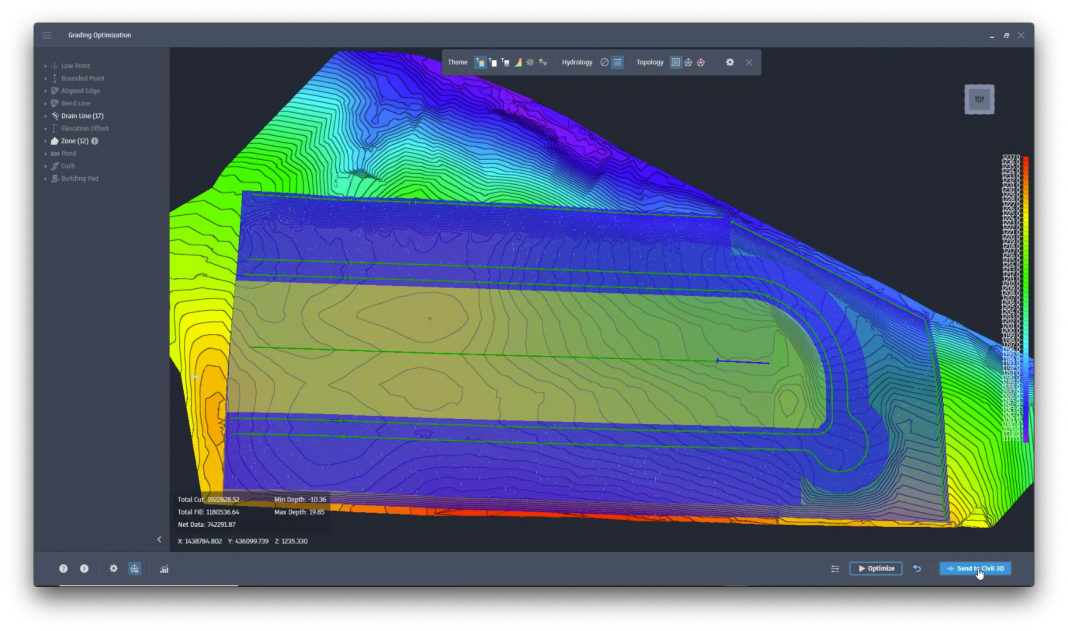
Task: Open help question mark icon
Action: pyautogui.click(x=63, y=568)
